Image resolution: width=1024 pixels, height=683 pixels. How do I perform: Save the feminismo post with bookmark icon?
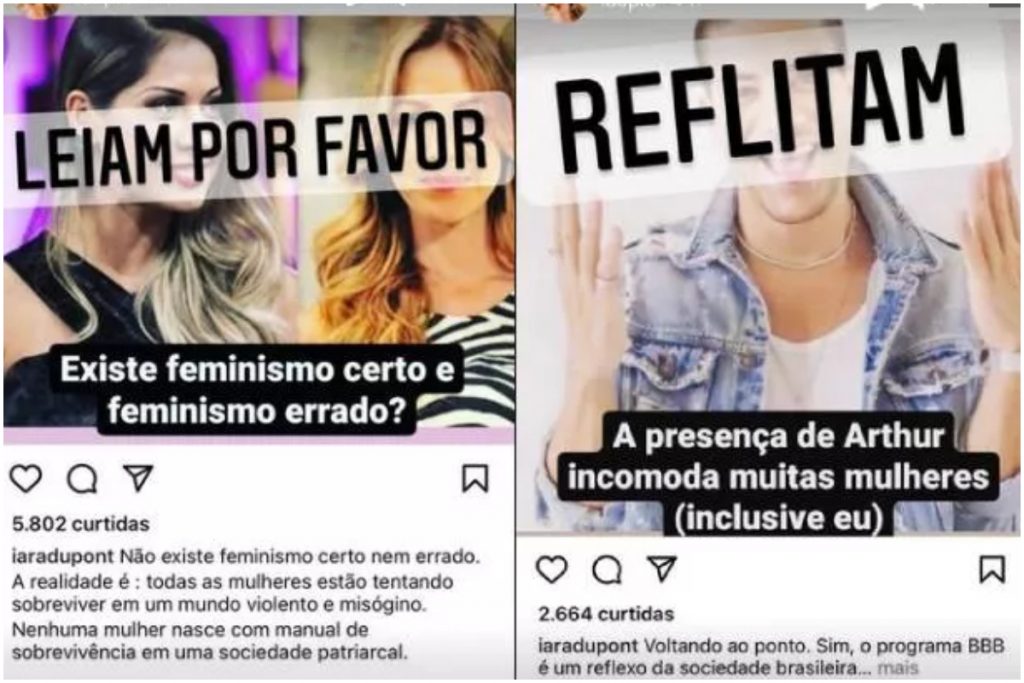pyautogui.click(x=475, y=478)
